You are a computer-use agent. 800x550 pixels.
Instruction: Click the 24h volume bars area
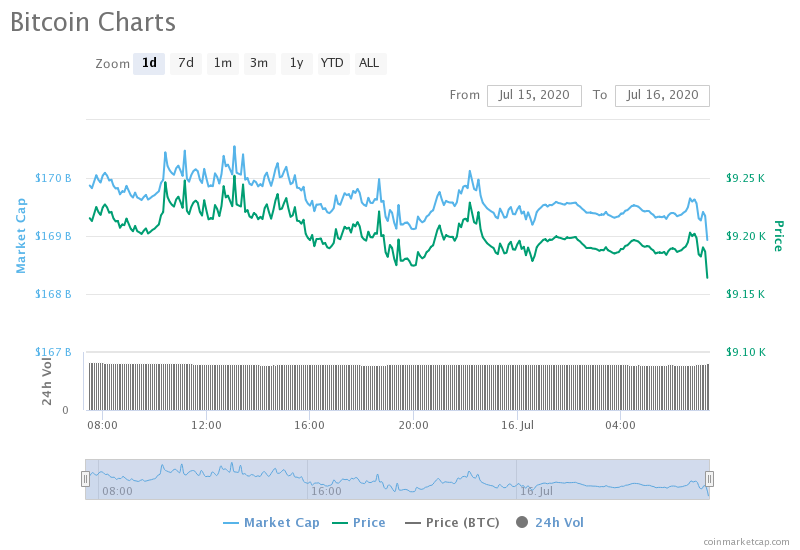[400, 387]
